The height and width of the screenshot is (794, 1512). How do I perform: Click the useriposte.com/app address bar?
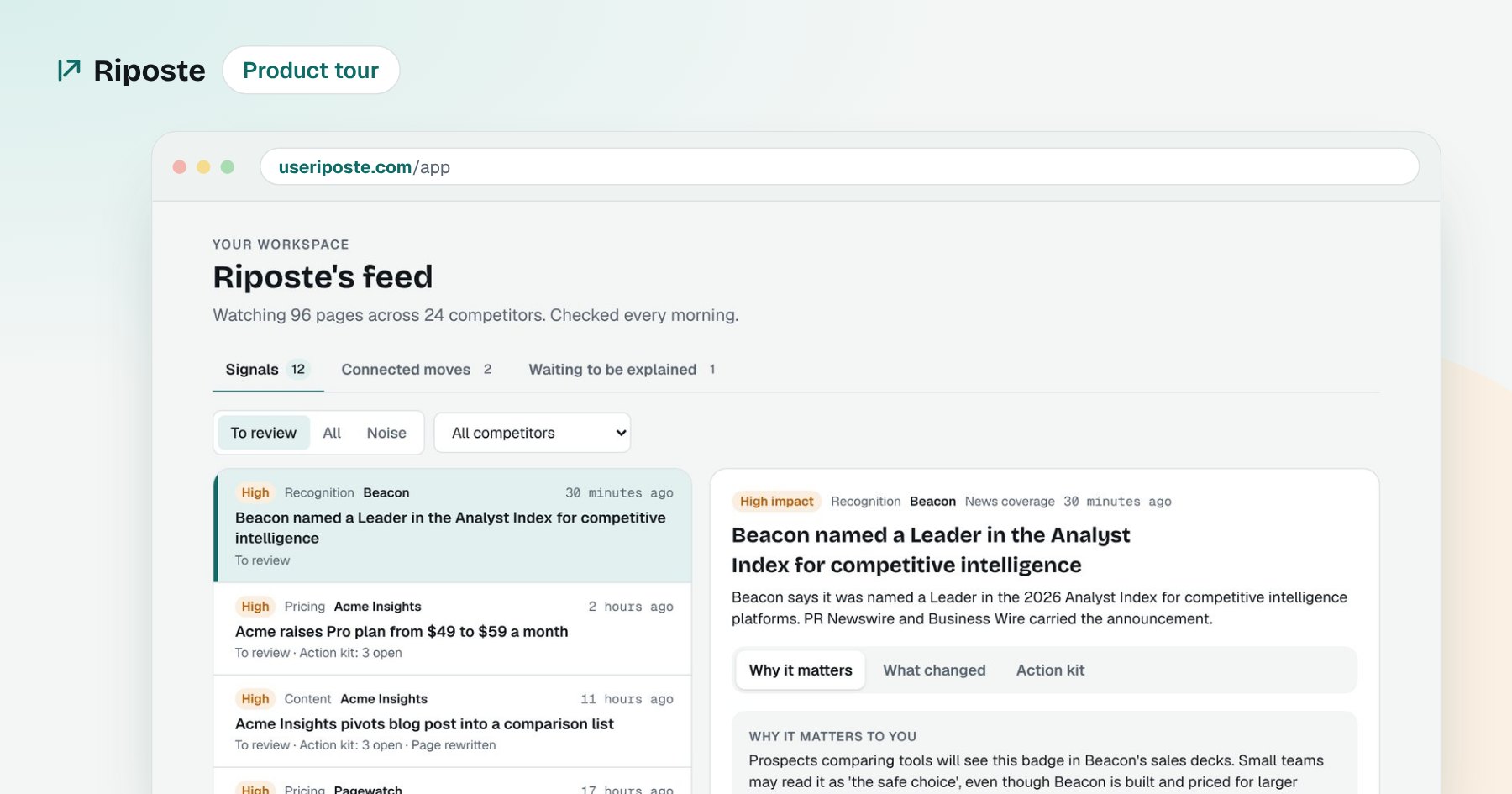point(839,166)
